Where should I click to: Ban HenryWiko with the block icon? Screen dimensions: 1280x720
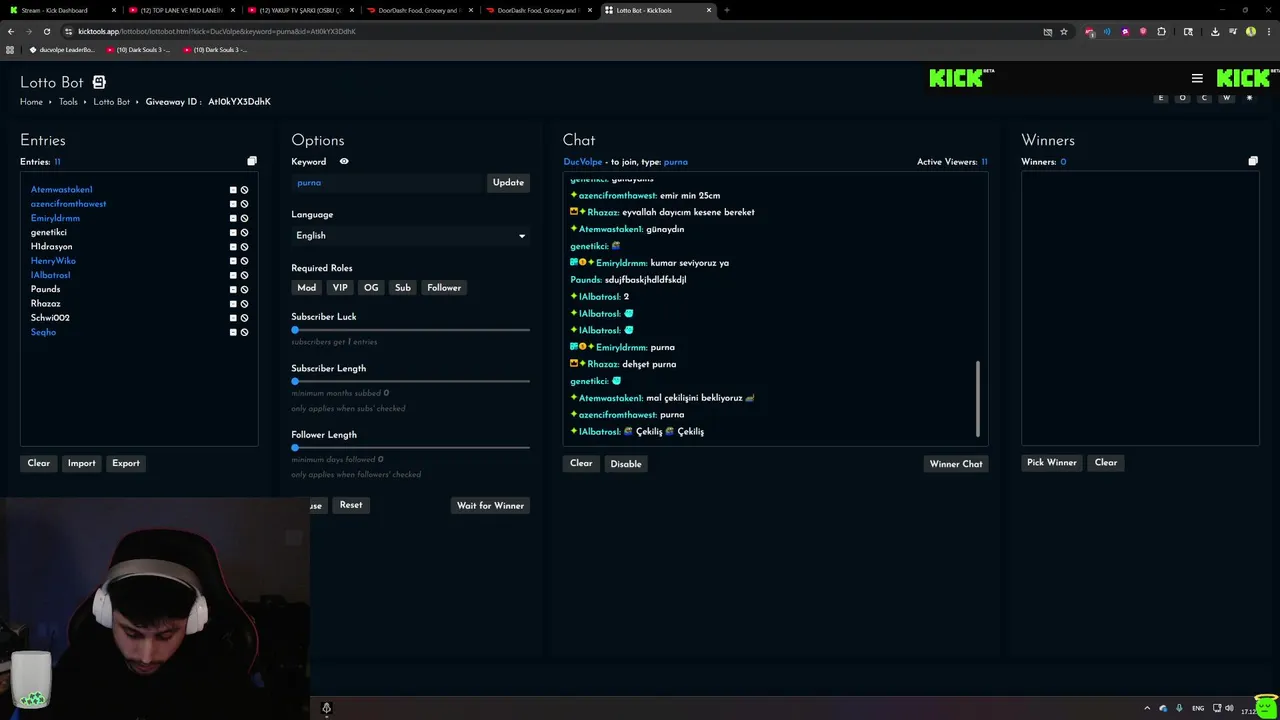click(244, 261)
